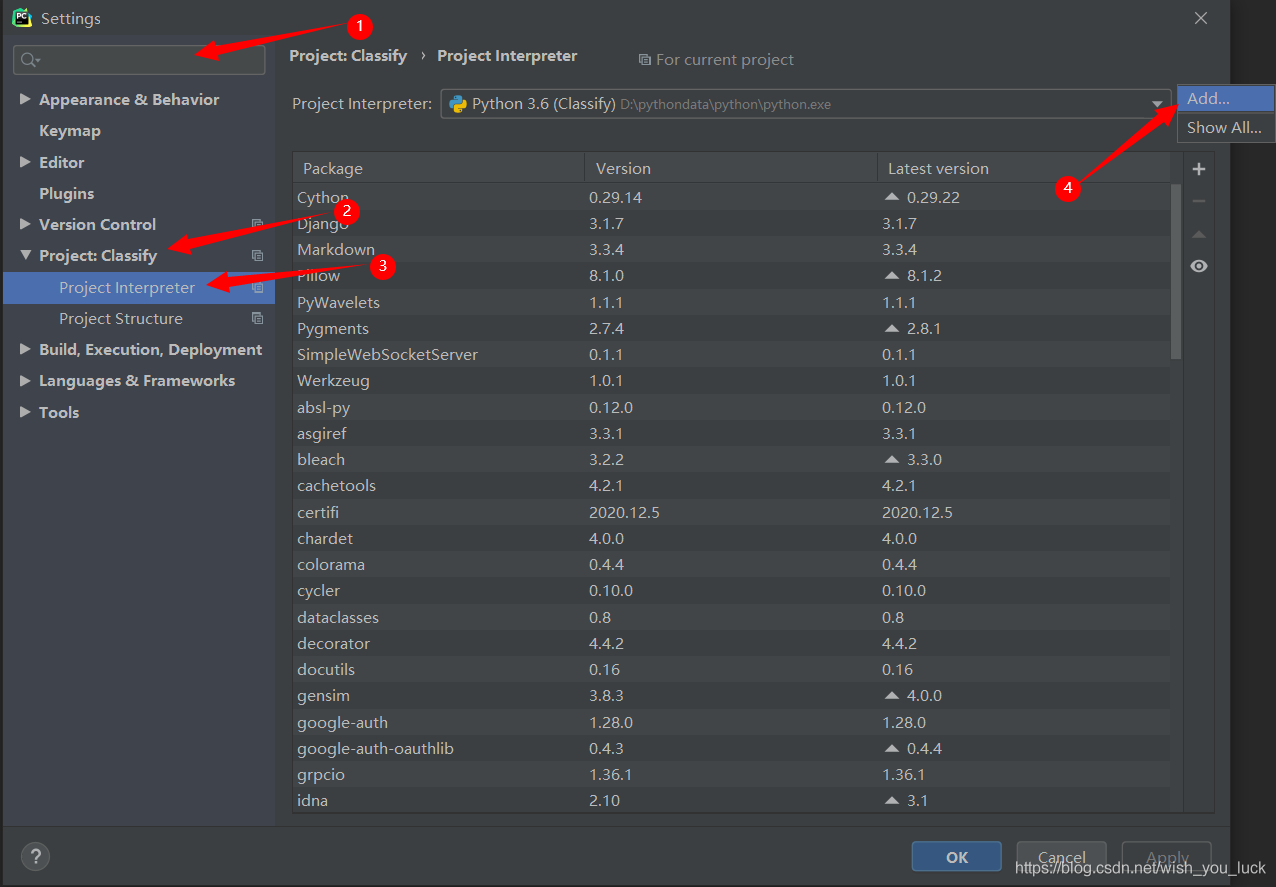This screenshot has height=887, width=1276.
Task: Click the upgrade arrow next to bleach 3.3.0
Action: coord(892,459)
